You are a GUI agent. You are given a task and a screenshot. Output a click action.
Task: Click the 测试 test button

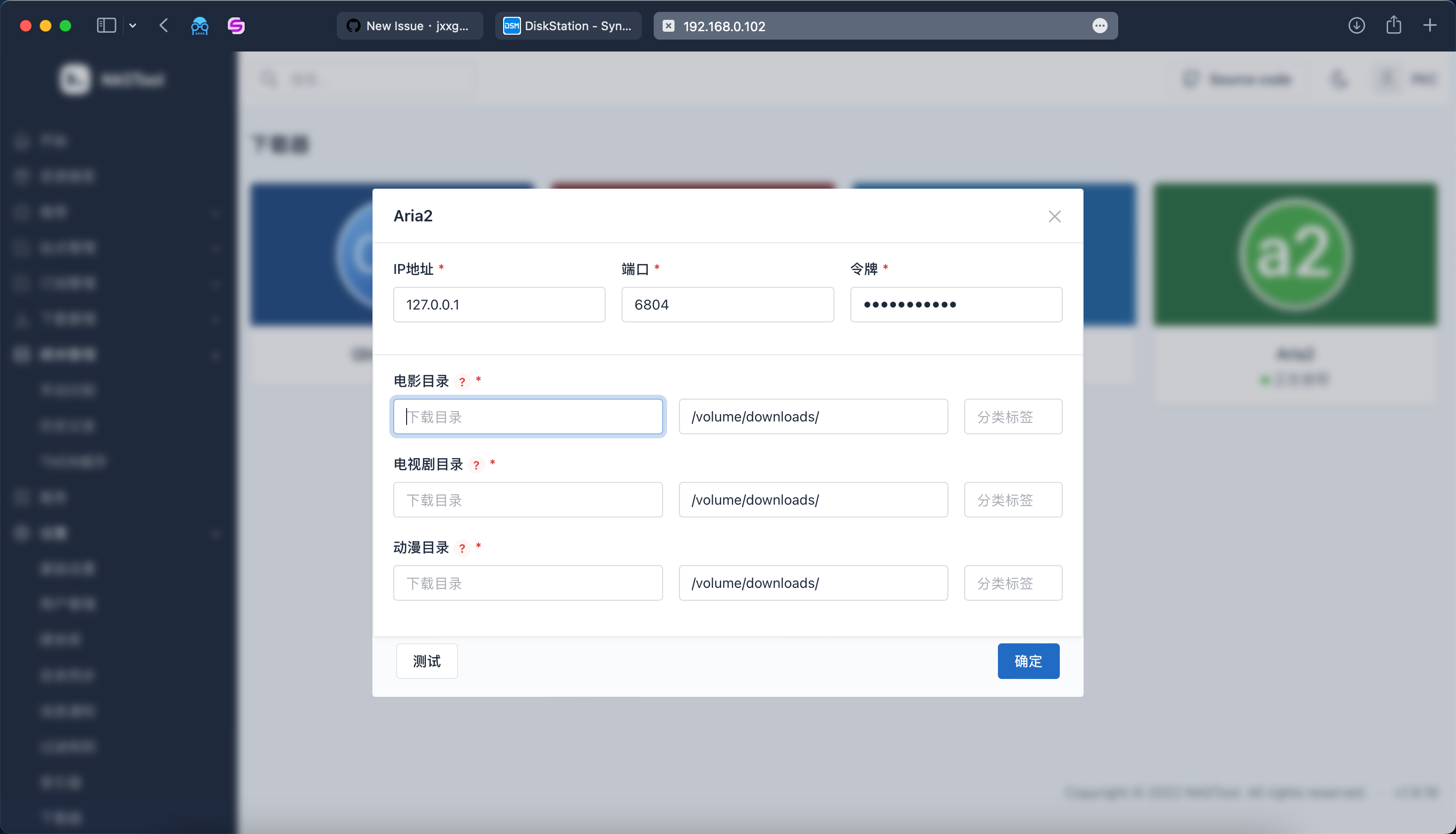click(427, 661)
